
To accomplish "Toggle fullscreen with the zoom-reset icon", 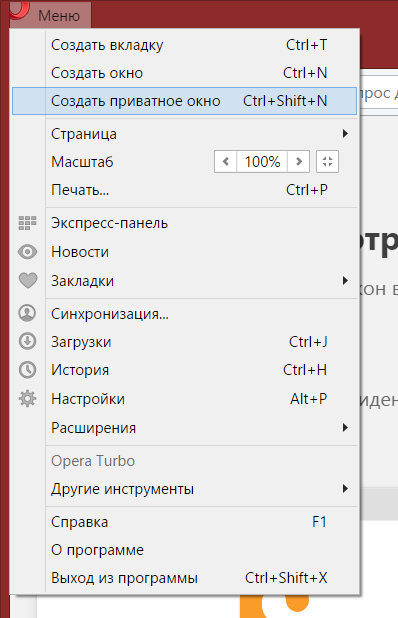I will click(x=327, y=162).
